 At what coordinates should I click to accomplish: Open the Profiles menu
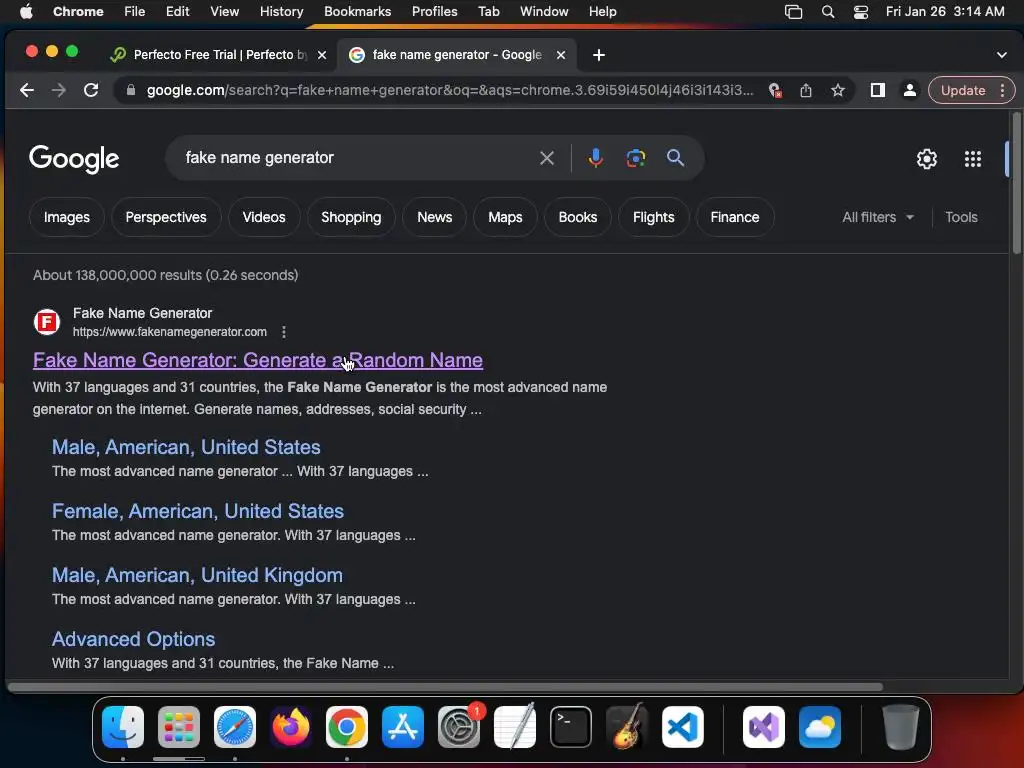[x=434, y=11]
